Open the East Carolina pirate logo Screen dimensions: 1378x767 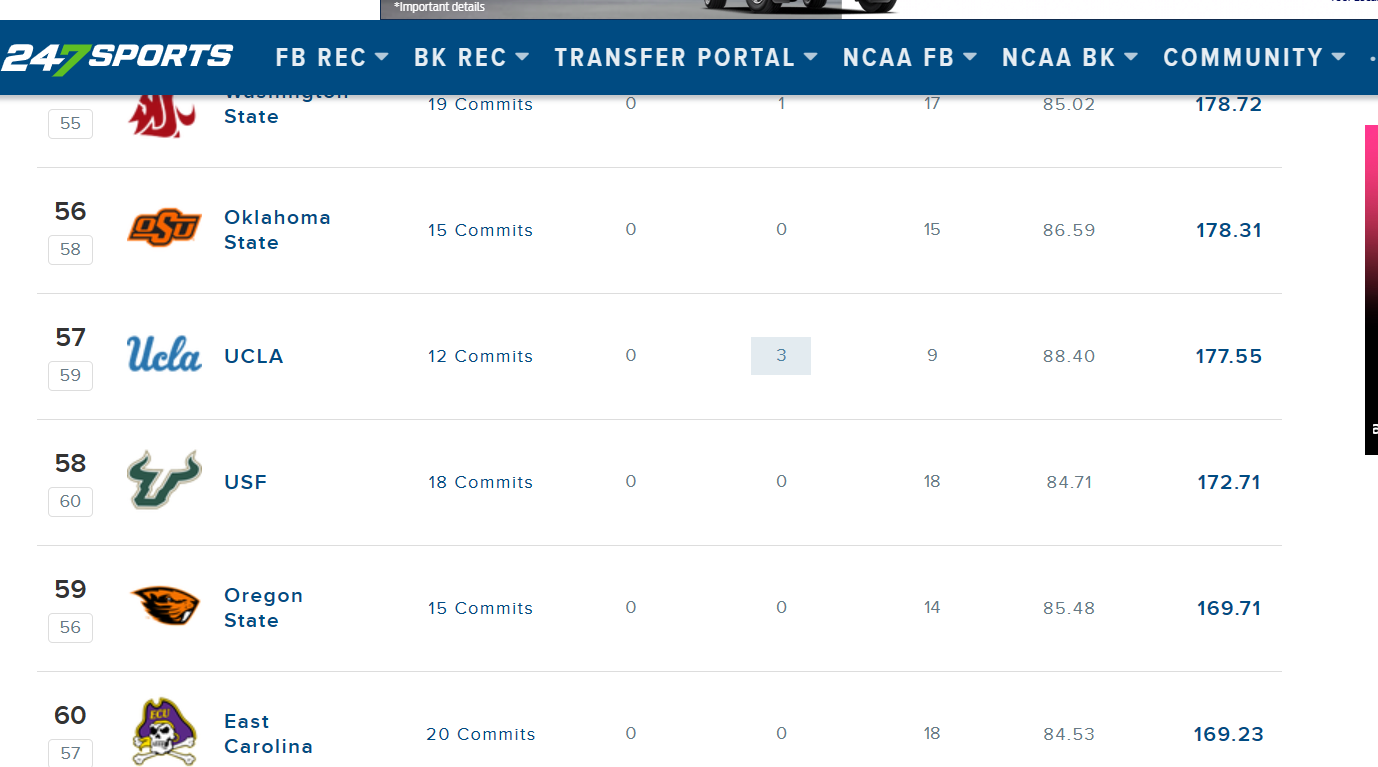coord(164,732)
